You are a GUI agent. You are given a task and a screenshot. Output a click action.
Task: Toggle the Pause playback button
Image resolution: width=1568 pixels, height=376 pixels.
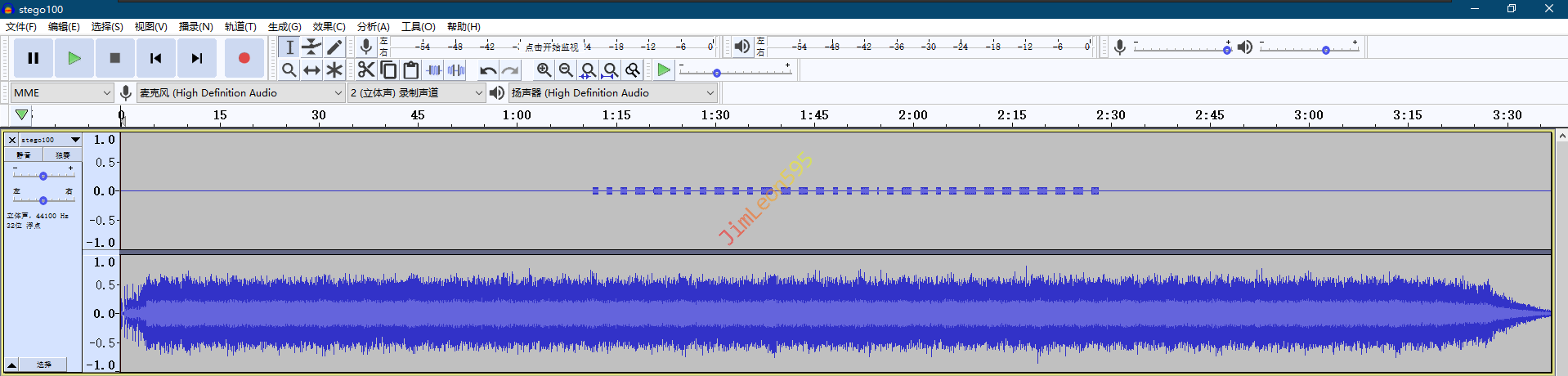pyautogui.click(x=34, y=58)
